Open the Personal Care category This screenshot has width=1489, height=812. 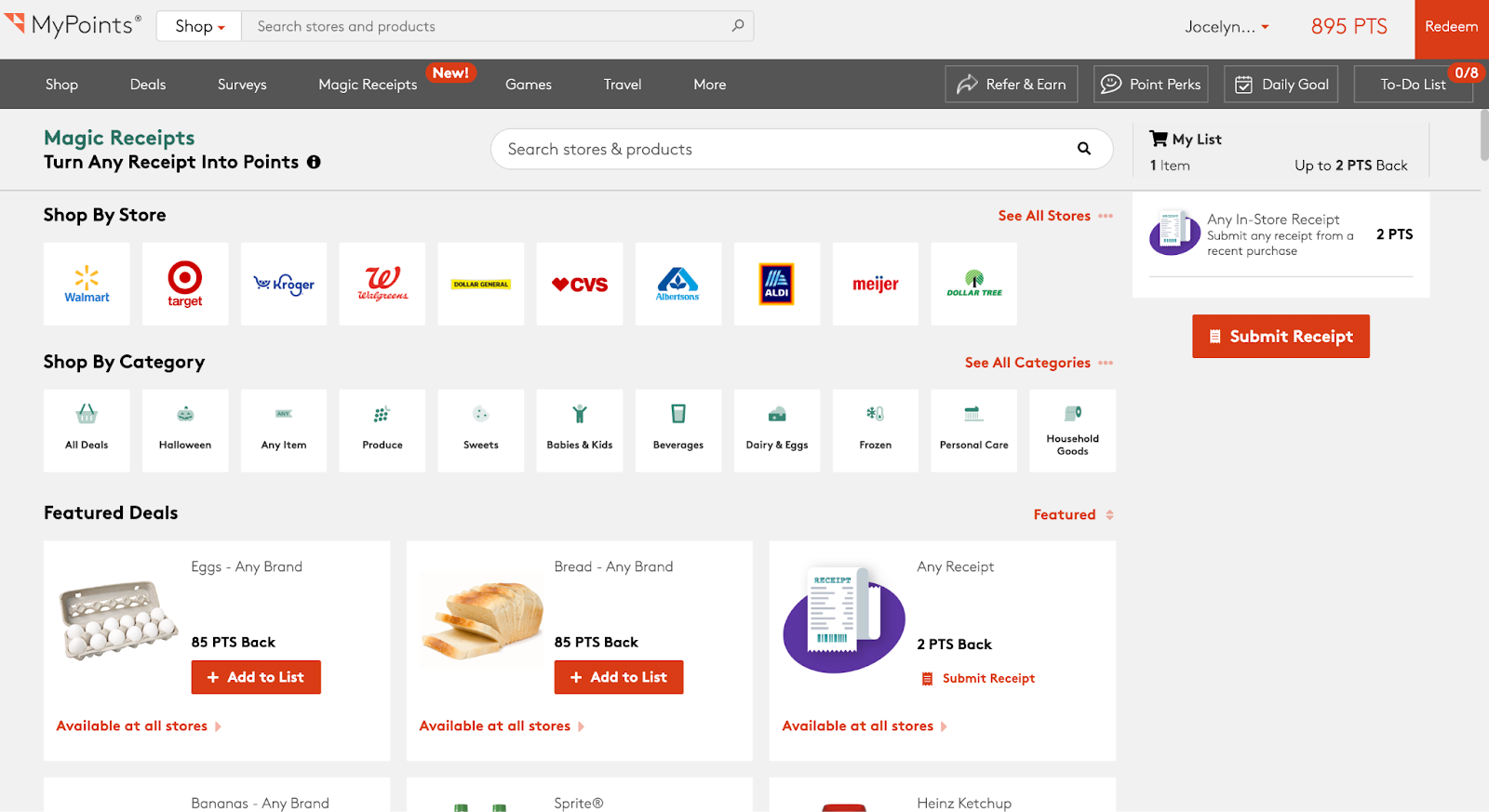pyautogui.click(x=974, y=431)
